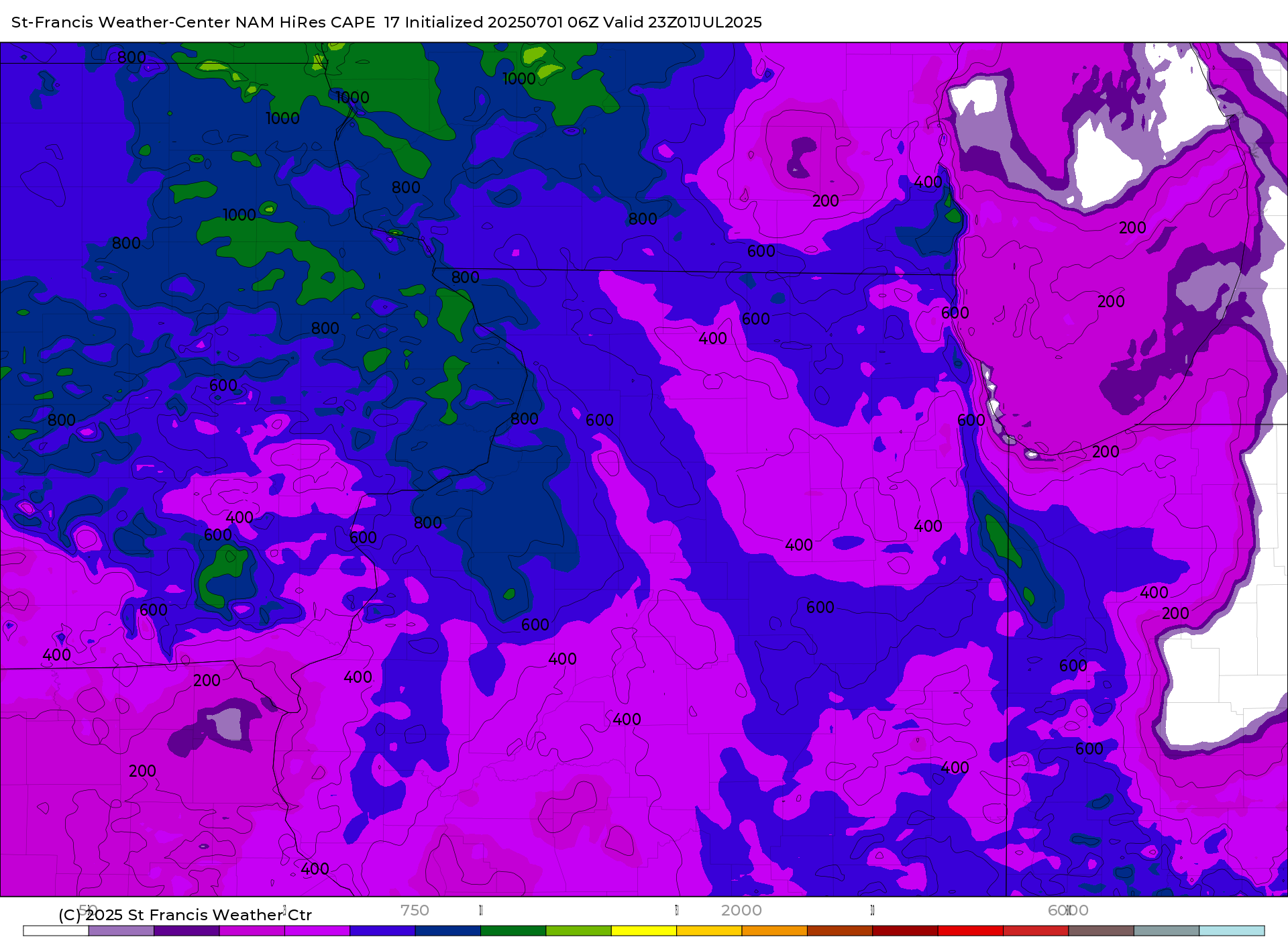Click 'Initialized 20250701 06Z' in the header
Image resolution: width=1288 pixels, height=939 pixels.
tap(501, 22)
